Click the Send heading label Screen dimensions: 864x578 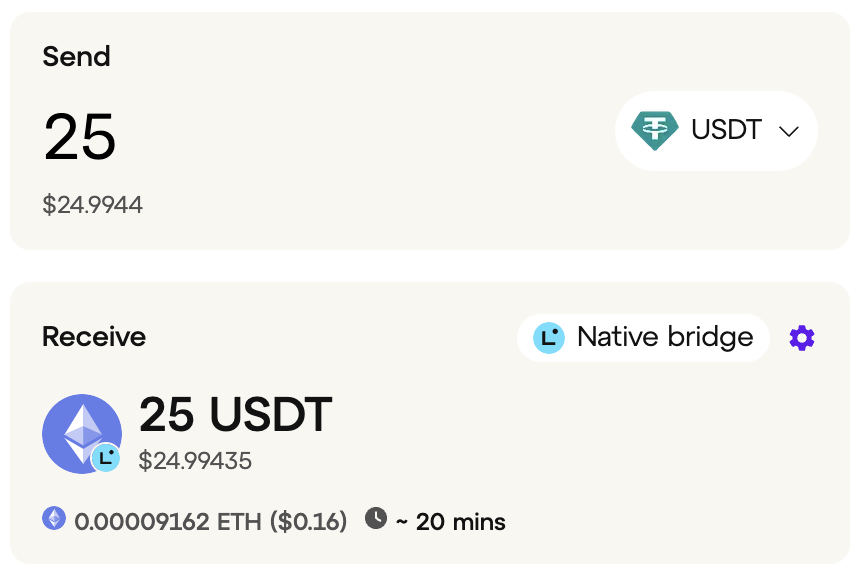(x=77, y=56)
